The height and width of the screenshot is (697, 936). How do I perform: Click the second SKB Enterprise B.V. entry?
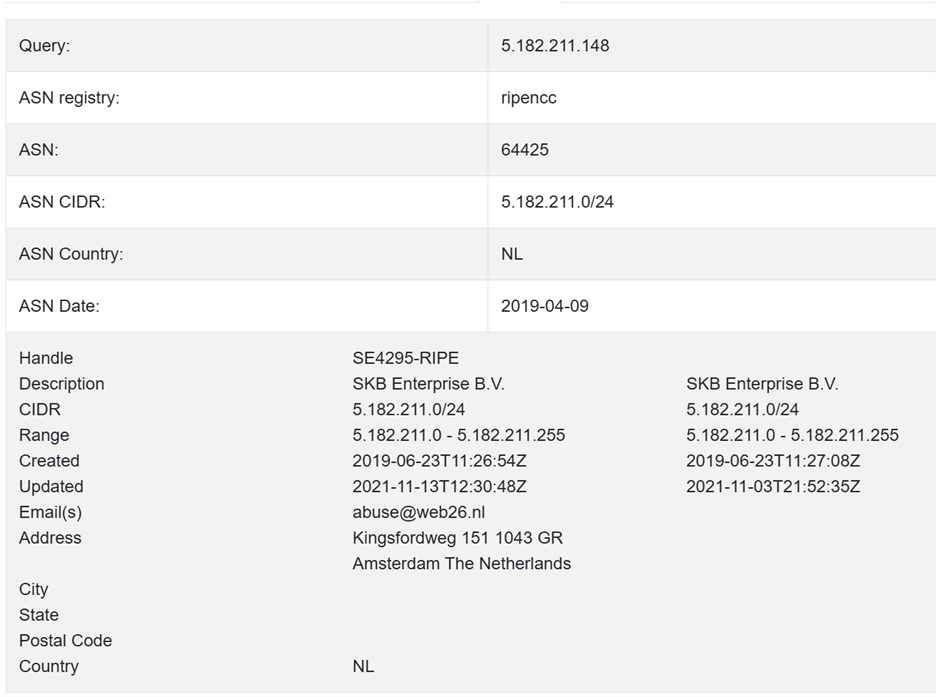pyautogui.click(x=762, y=384)
